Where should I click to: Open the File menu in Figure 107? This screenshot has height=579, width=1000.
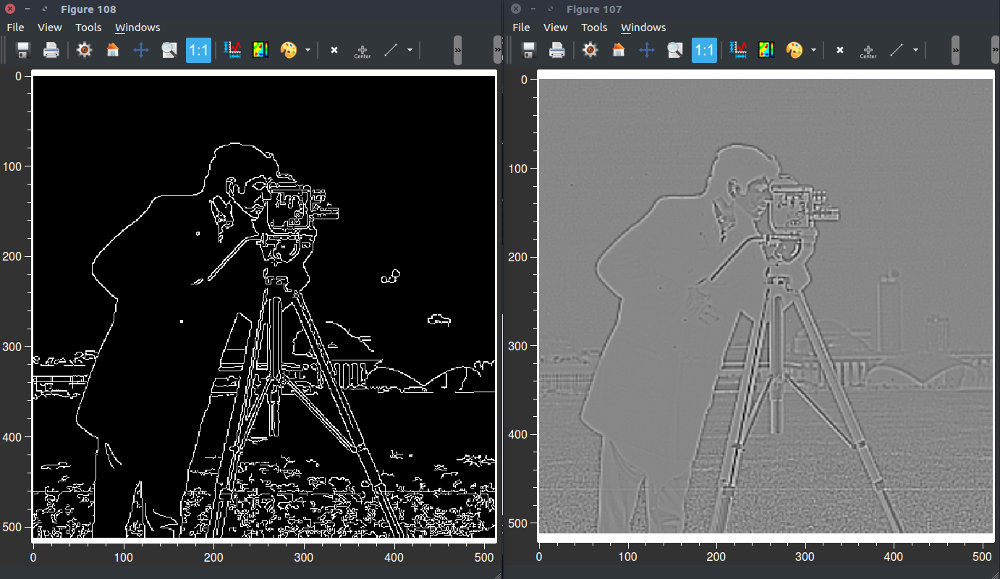pos(521,27)
